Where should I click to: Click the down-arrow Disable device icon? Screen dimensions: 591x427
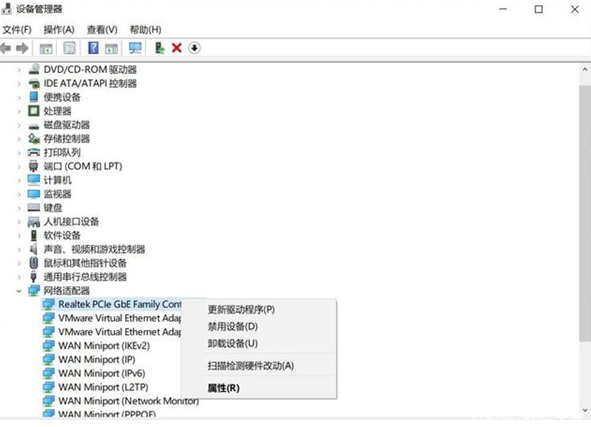pyautogui.click(x=194, y=48)
